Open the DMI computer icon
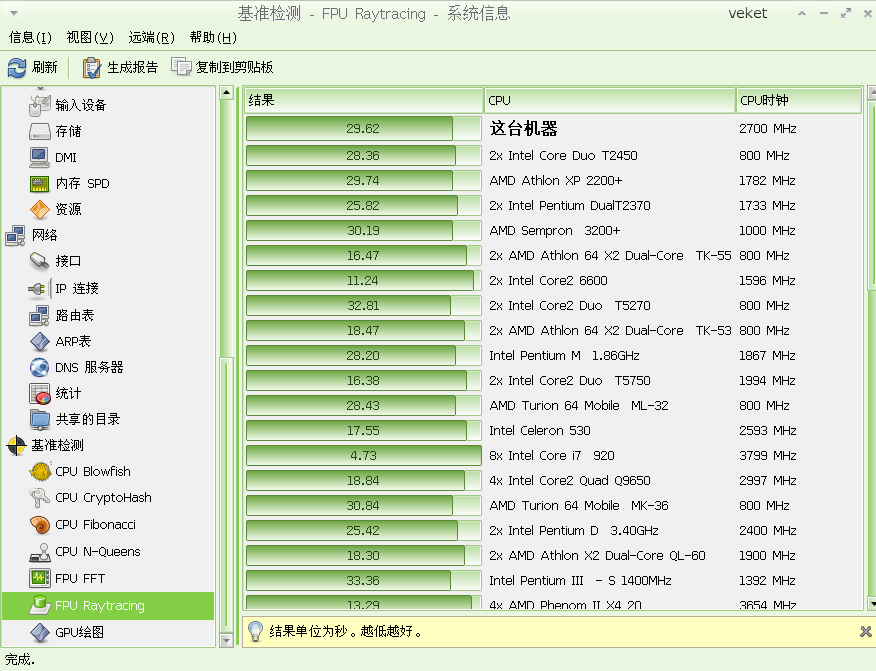Viewport: 876px width, 671px height. click(x=40, y=158)
